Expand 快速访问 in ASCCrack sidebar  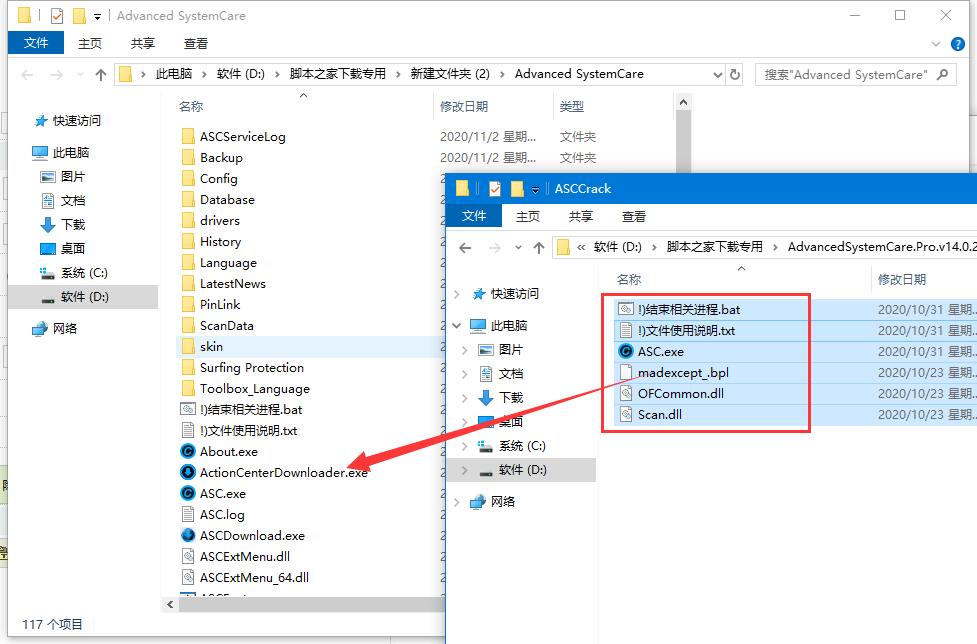click(x=457, y=294)
